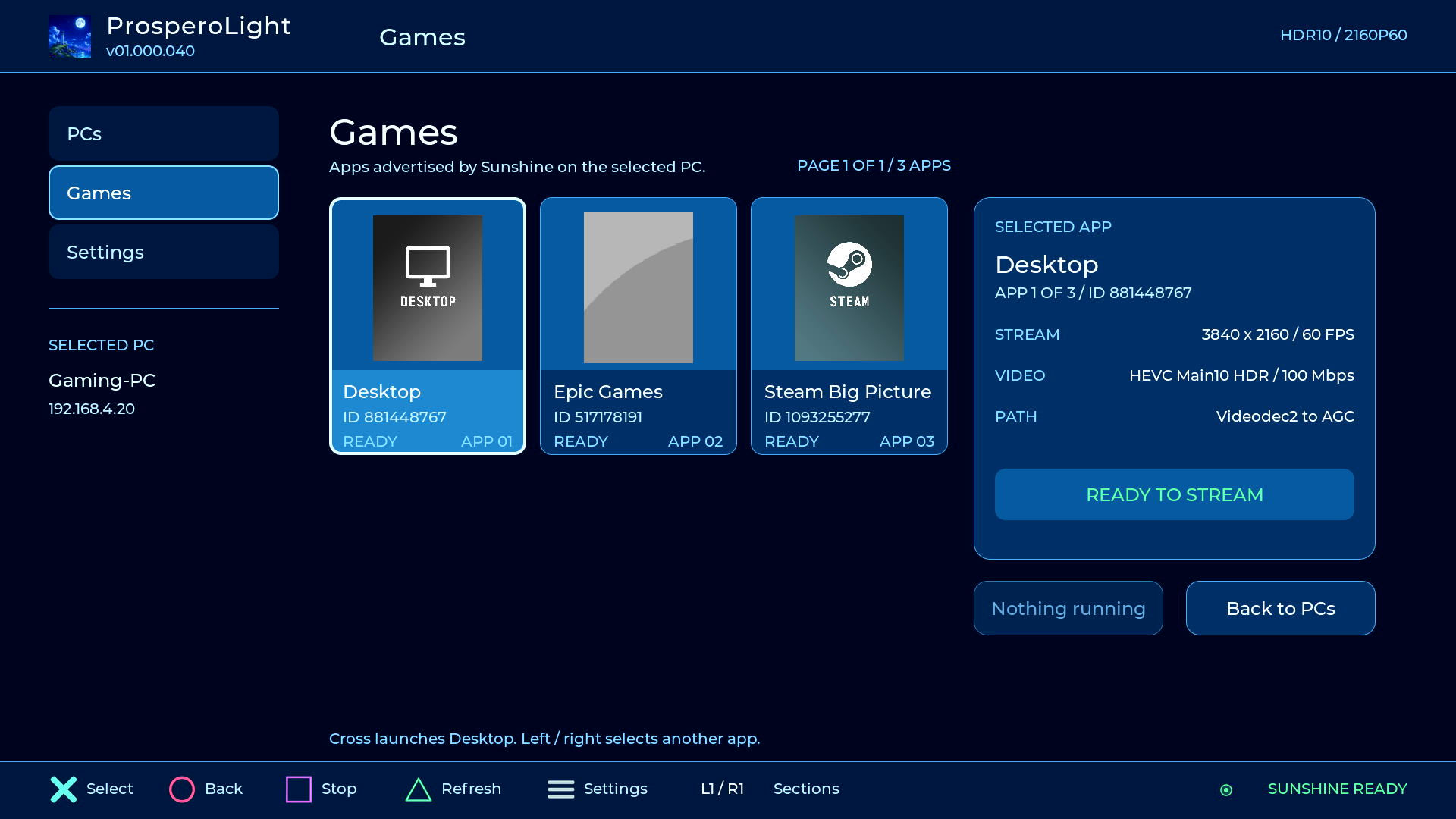Click the v01.000.040 version number
Viewport: 1456px width, 819px height.
pos(150,51)
